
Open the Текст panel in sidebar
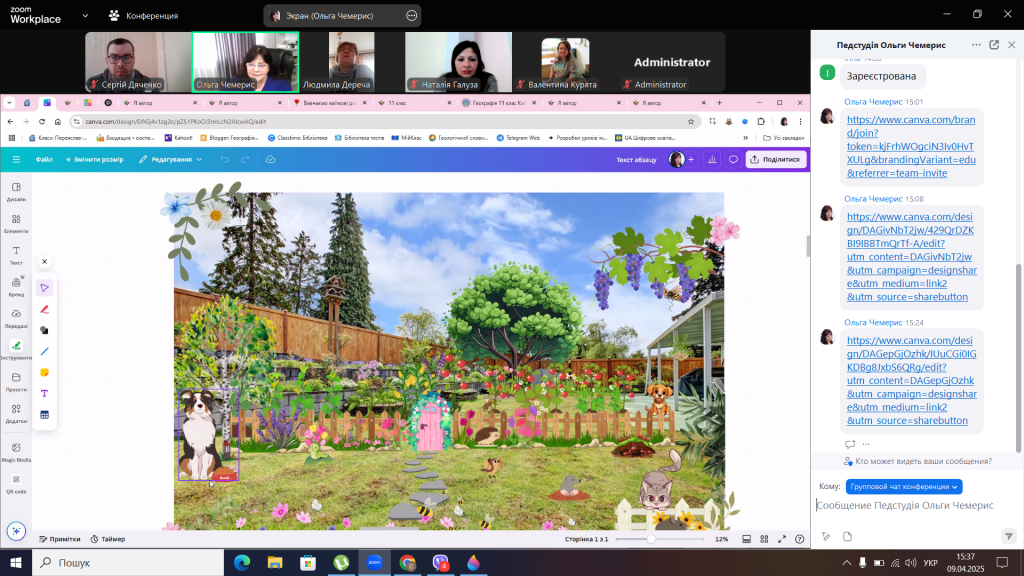pos(16,255)
